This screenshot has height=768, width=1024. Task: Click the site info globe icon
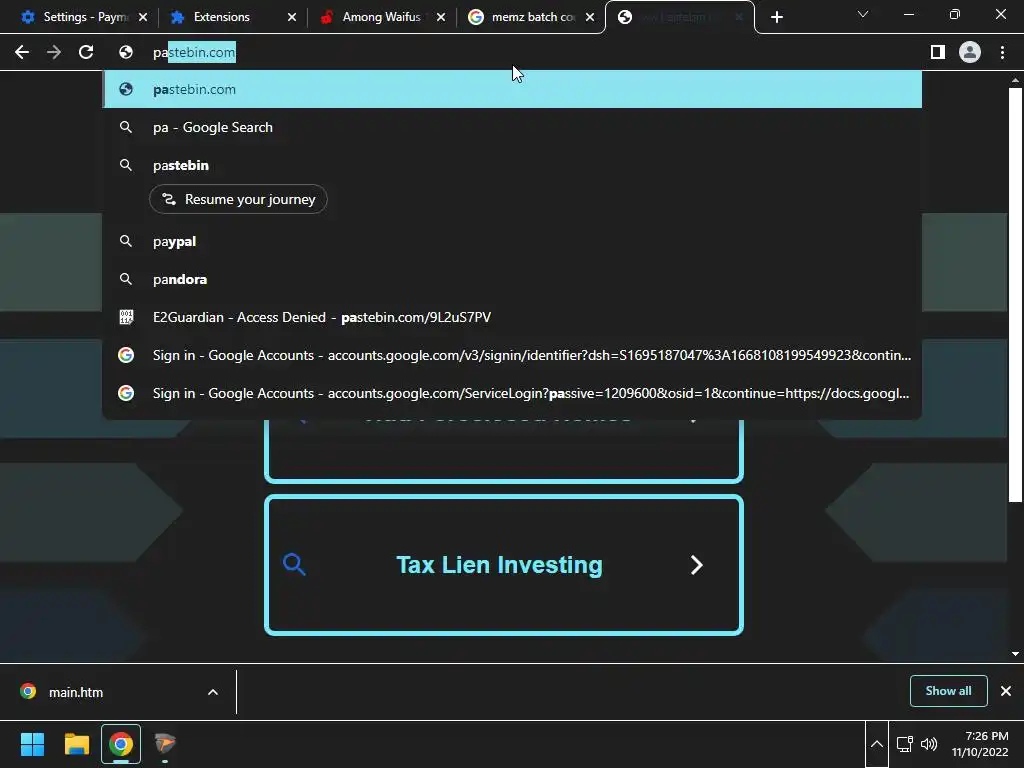[126, 52]
